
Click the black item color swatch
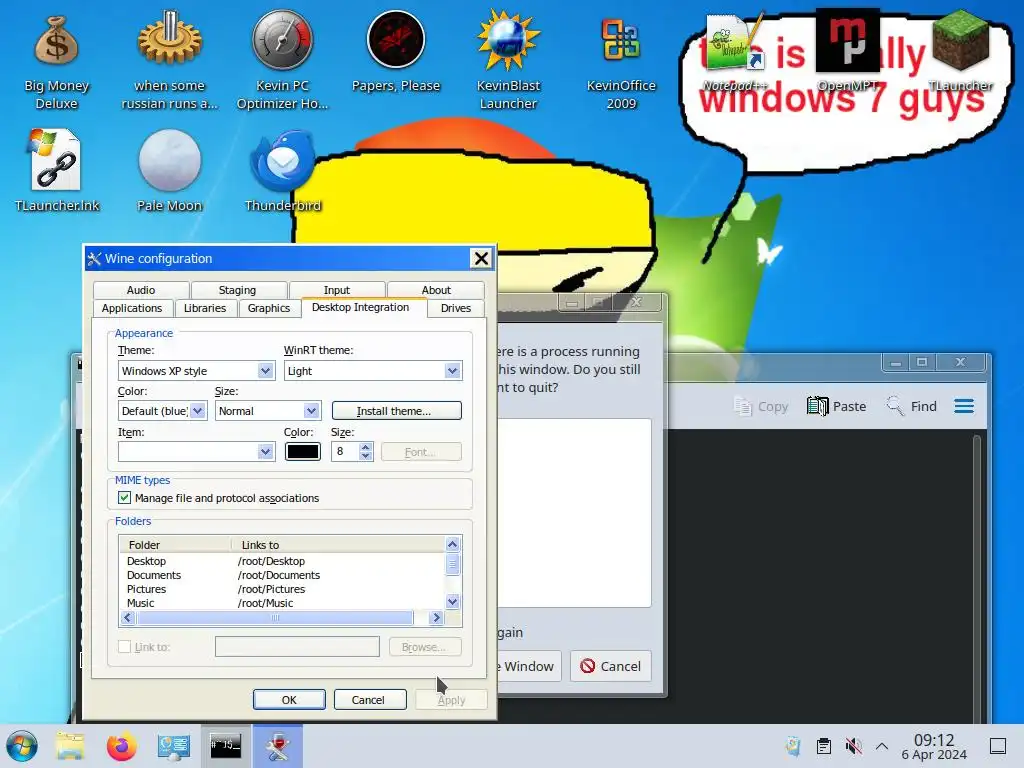tap(302, 451)
